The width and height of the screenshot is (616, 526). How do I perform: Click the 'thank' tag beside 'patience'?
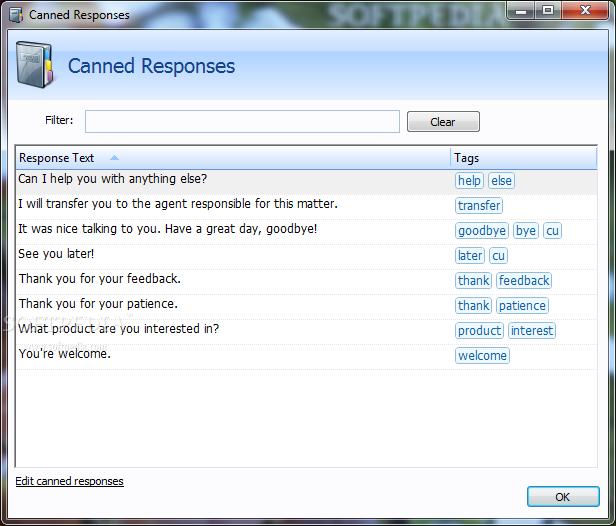pyautogui.click(x=473, y=306)
